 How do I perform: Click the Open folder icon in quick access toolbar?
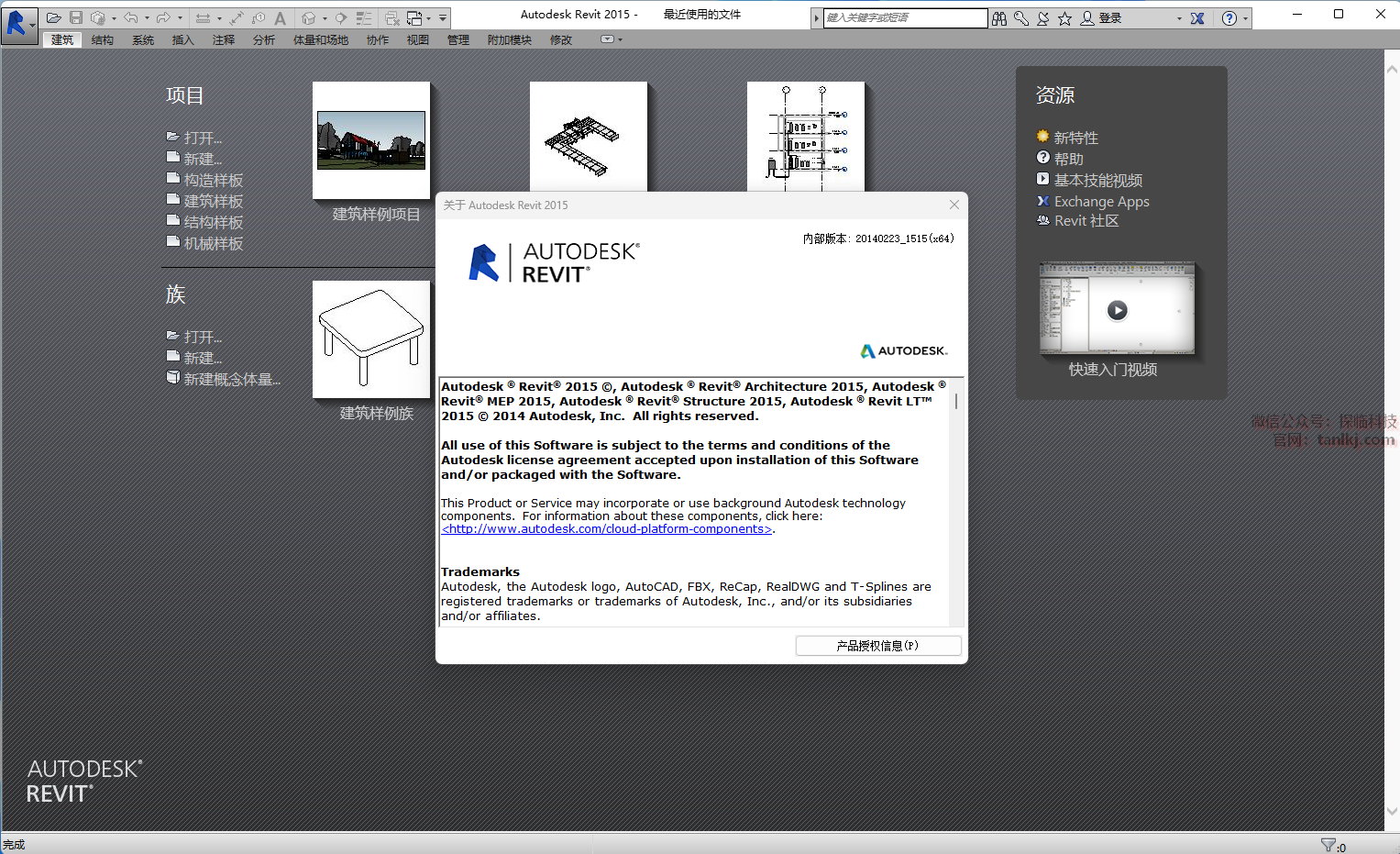[x=54, y=17]
